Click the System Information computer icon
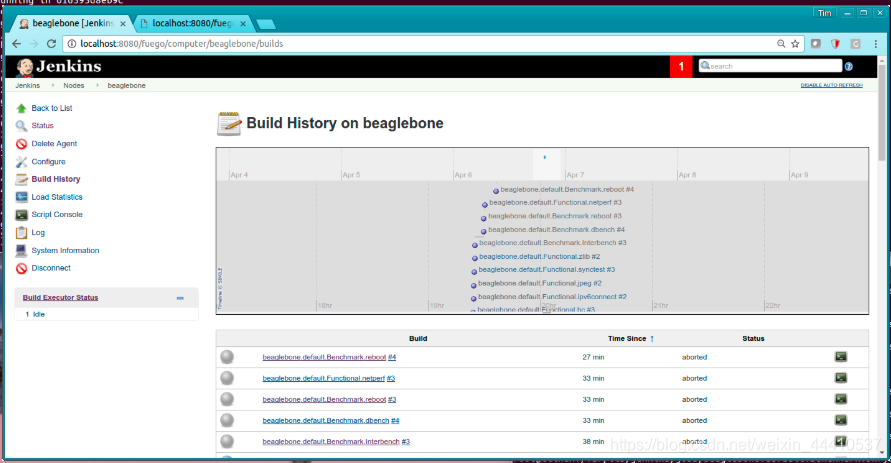This screenshot has height=463, width=891. click(x=21, y=251)
